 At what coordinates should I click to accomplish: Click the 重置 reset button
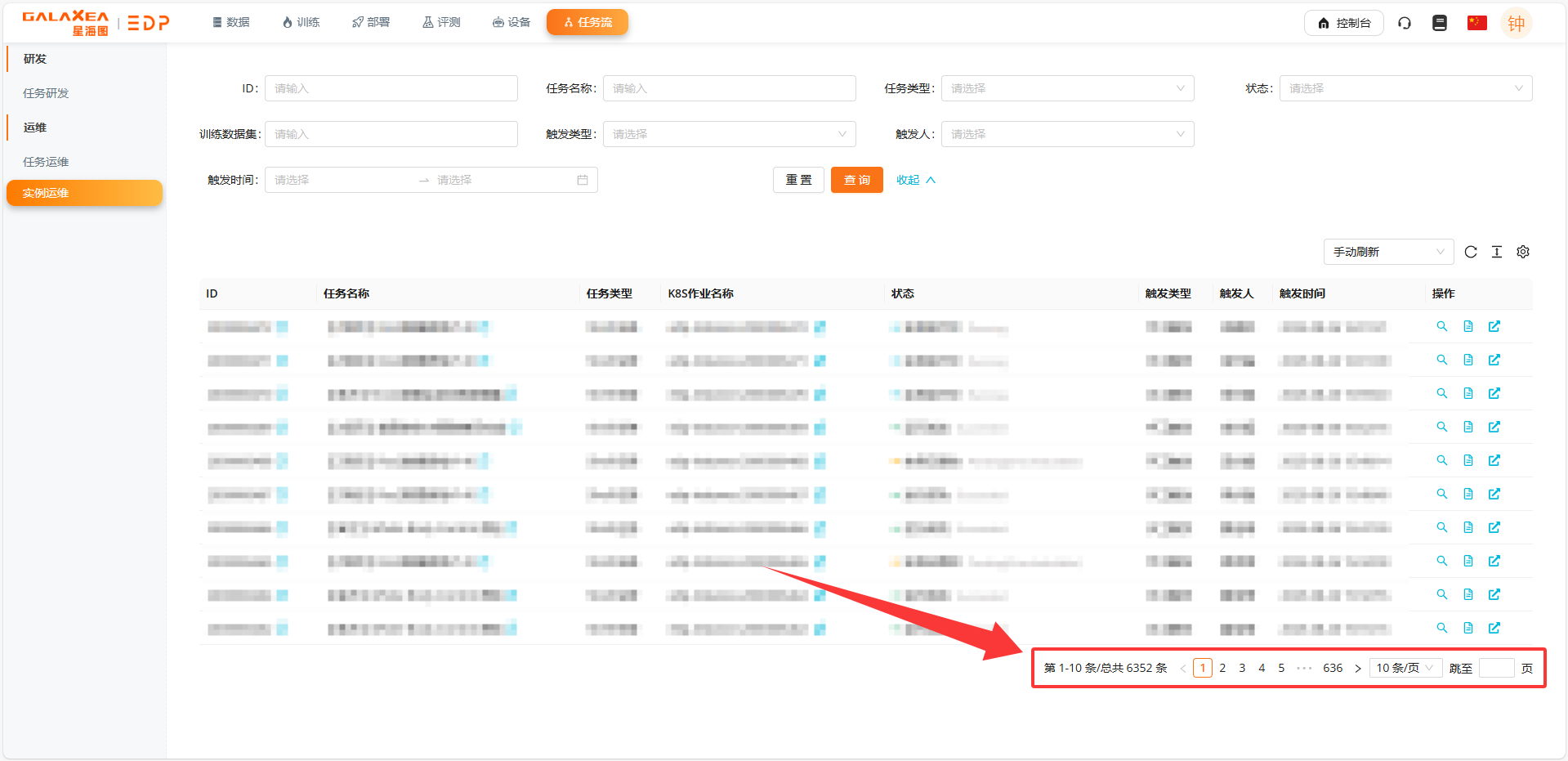coord(798,179)
